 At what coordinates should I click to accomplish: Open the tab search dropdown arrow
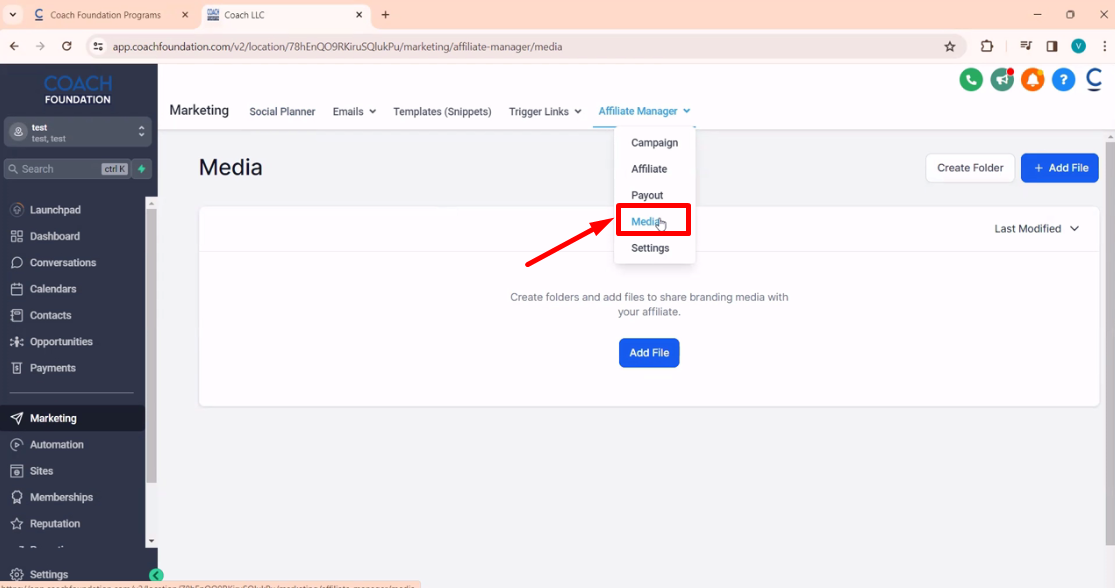coord(13,14)
